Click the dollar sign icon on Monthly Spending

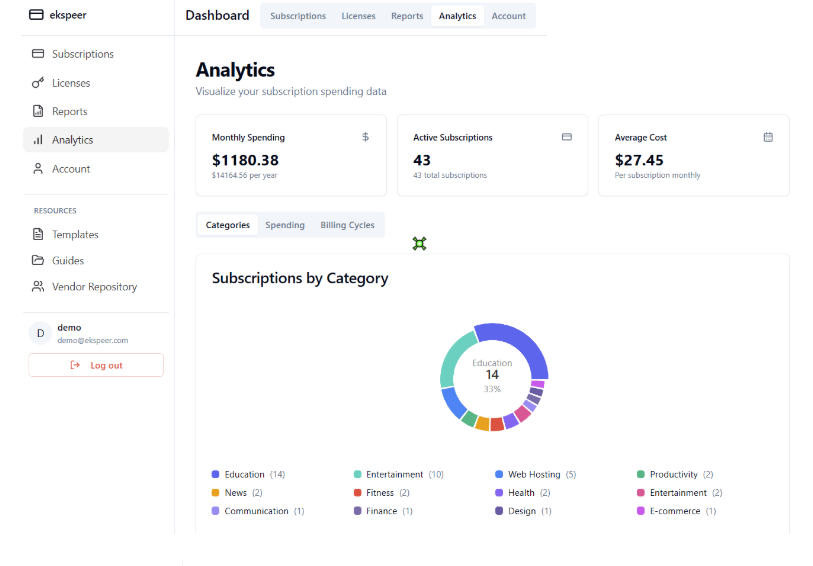(365, 137)
